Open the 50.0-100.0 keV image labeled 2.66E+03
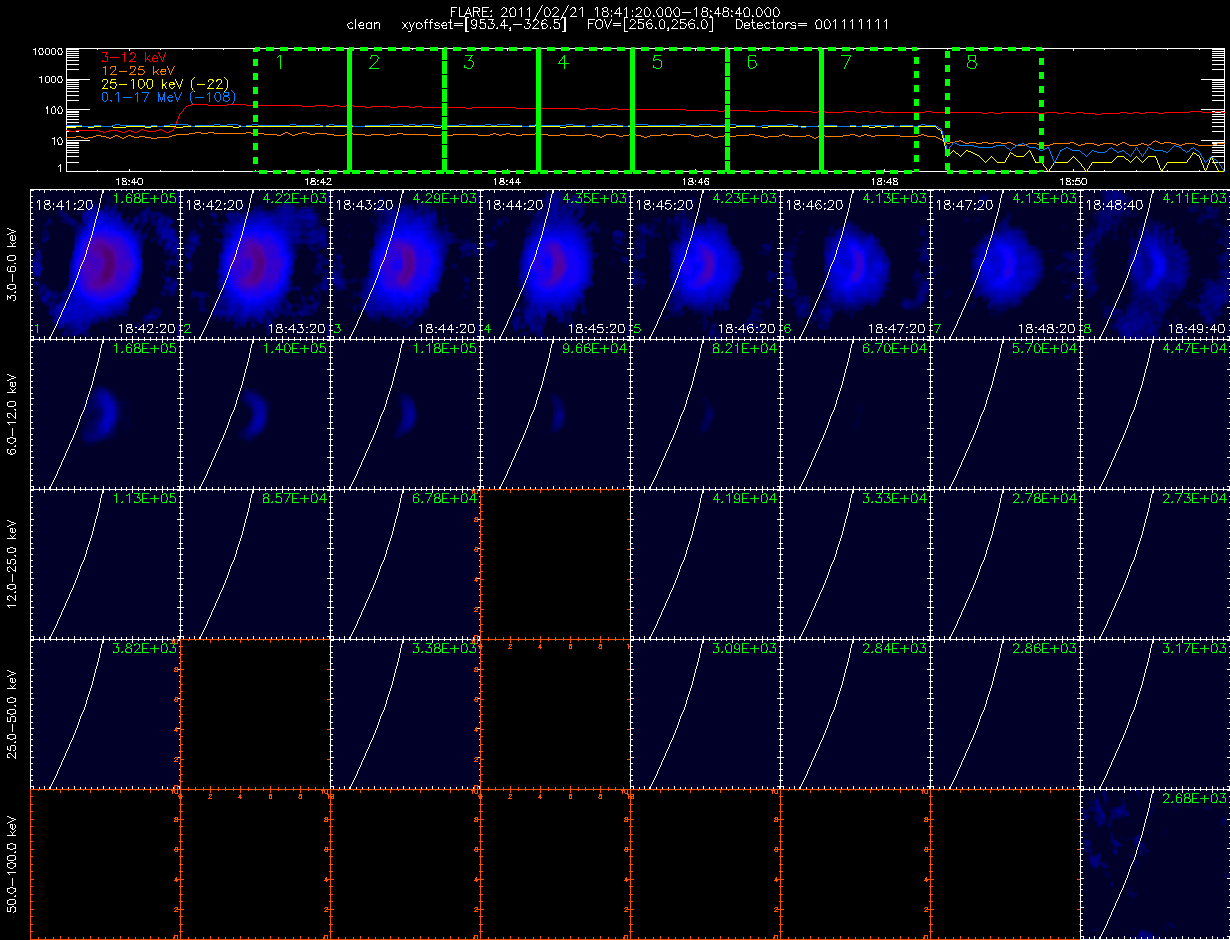 point(1155,864)
